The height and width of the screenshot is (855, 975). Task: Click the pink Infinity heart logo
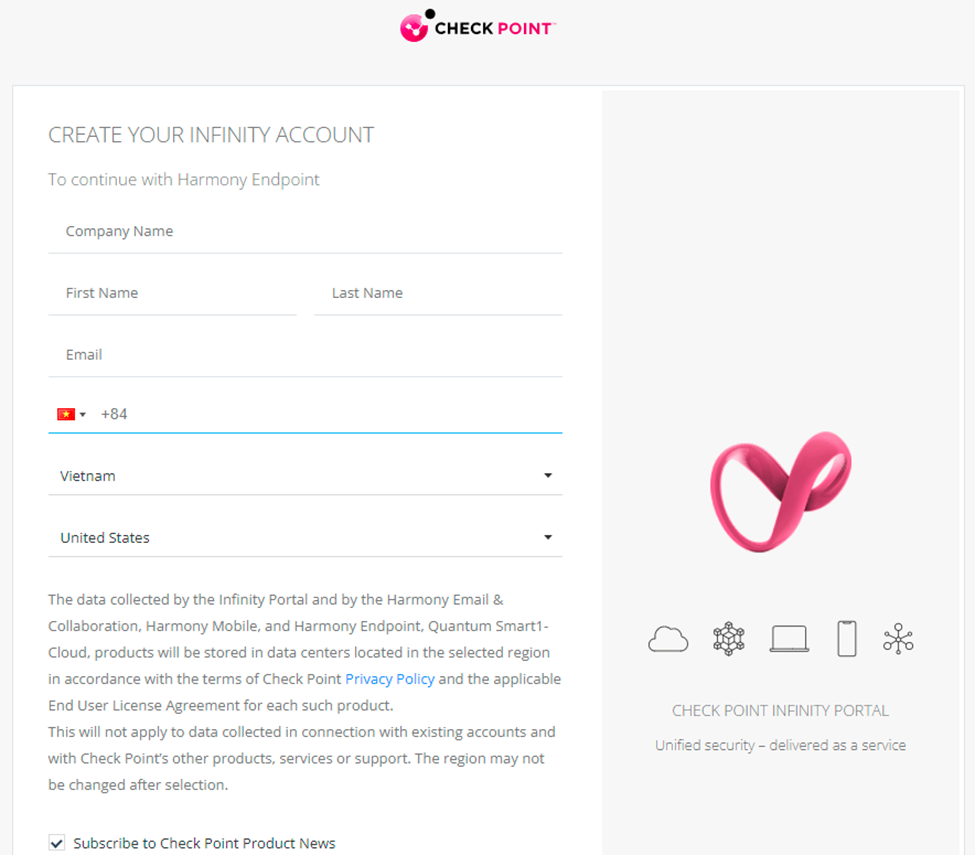(780, 491)
